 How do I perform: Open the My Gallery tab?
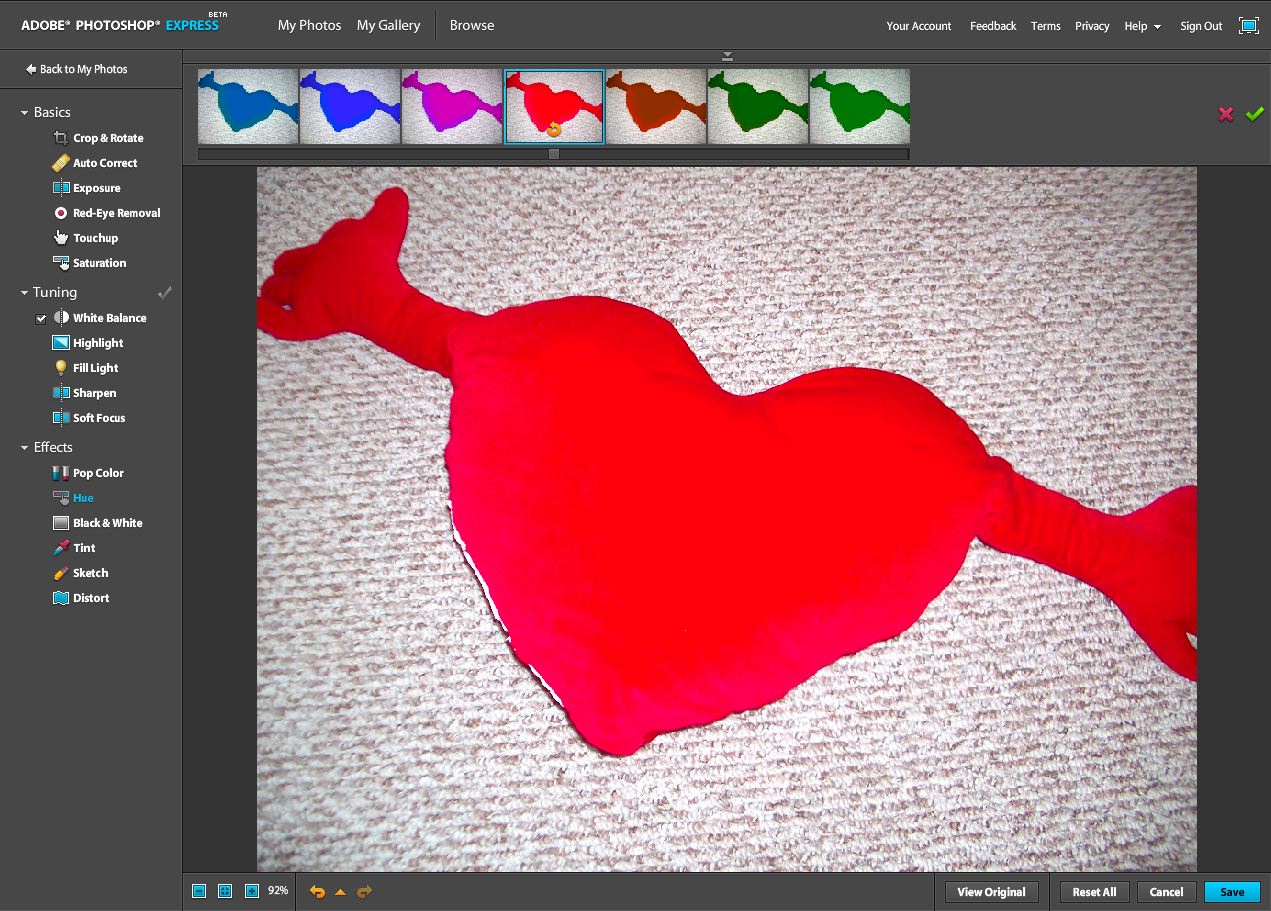click(x=388, y=25)
